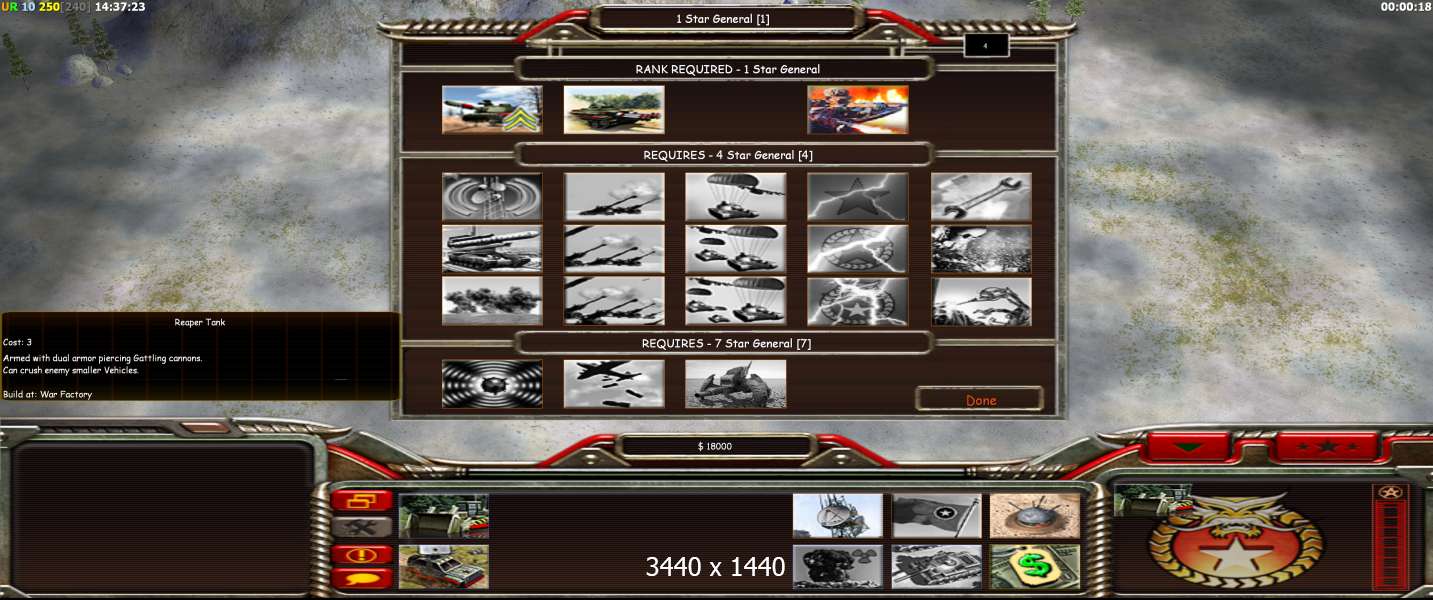This screenshot has height=600, width=1433.
Task: Click the red experience level meter
Action: point(1391,545)
